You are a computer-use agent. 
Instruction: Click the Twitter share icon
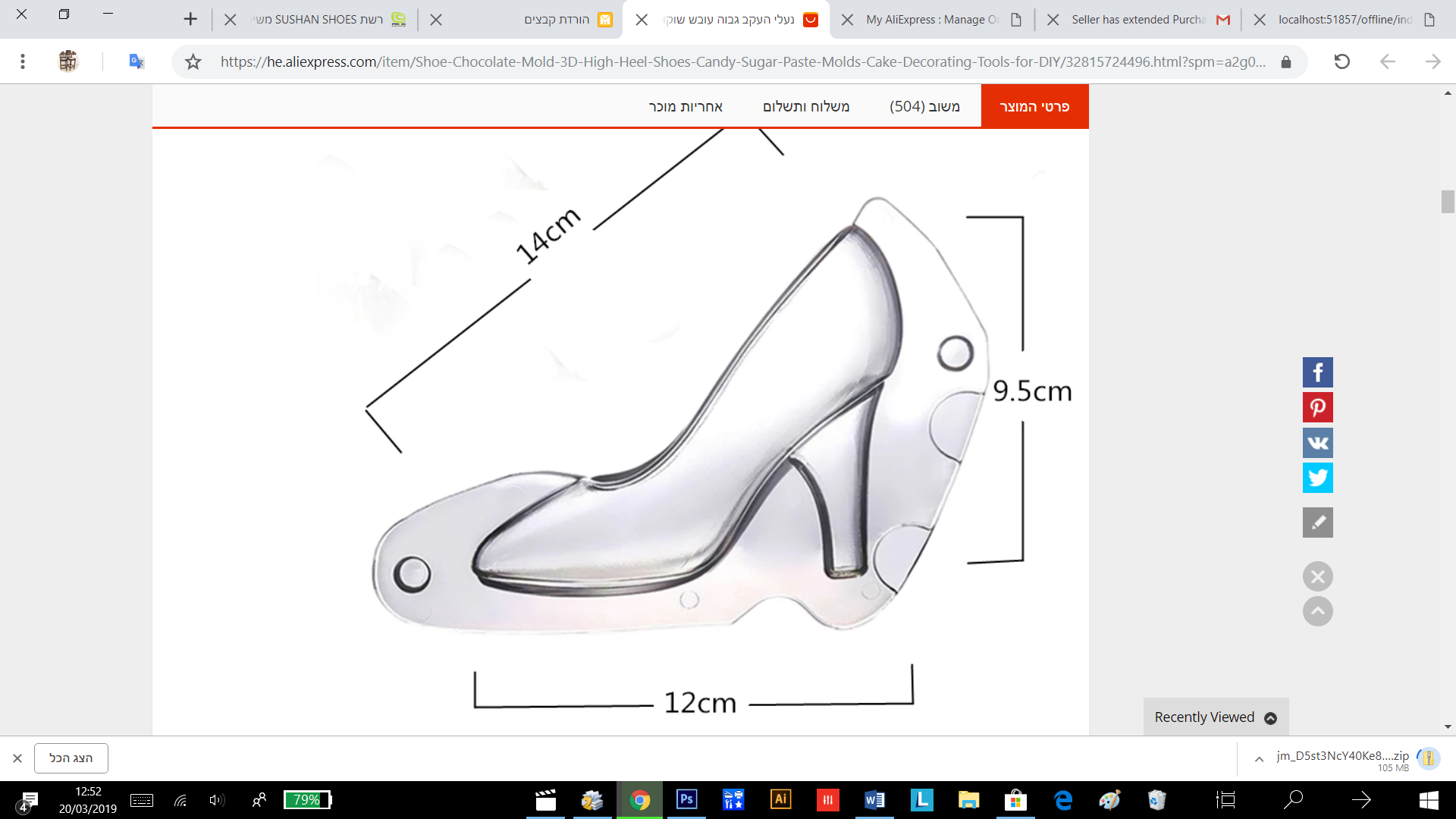(x=1317, y=478)
